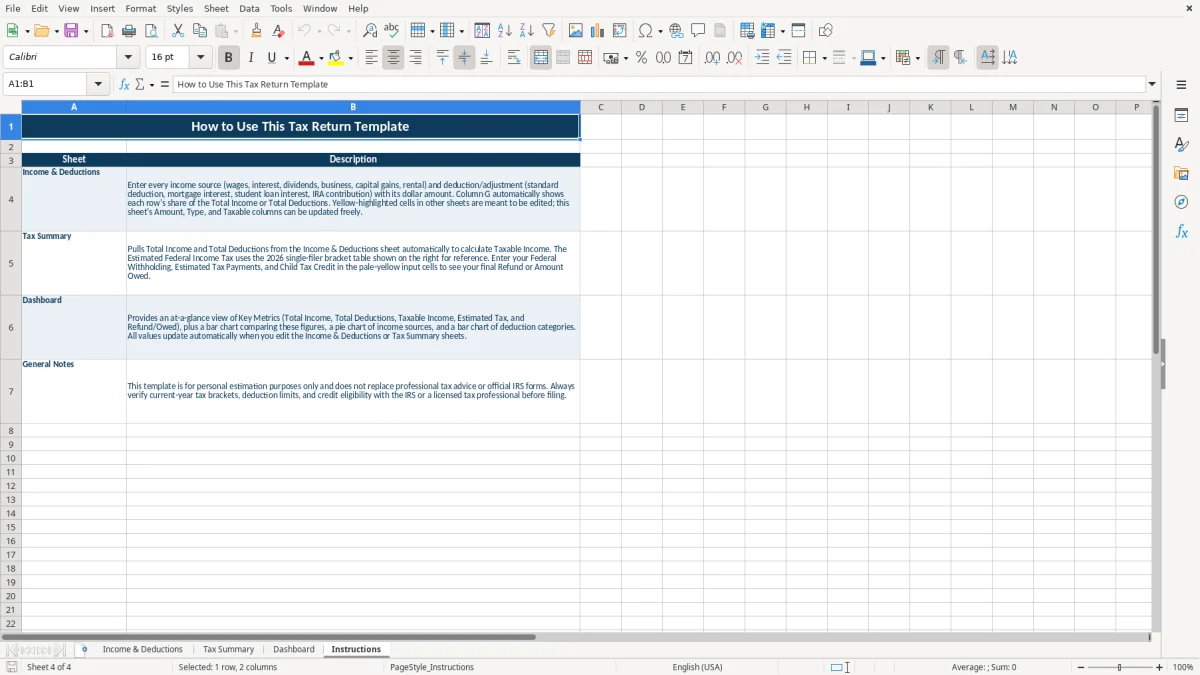Open the font size dropdown
Viewport: 1200px width, 675px height.
click(200, 57)
